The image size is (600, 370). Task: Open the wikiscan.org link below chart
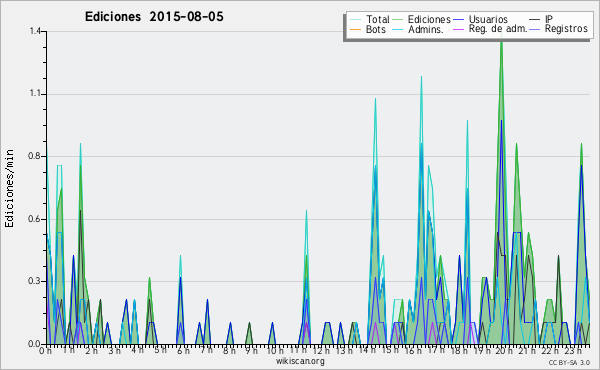[x=300, y=361]
